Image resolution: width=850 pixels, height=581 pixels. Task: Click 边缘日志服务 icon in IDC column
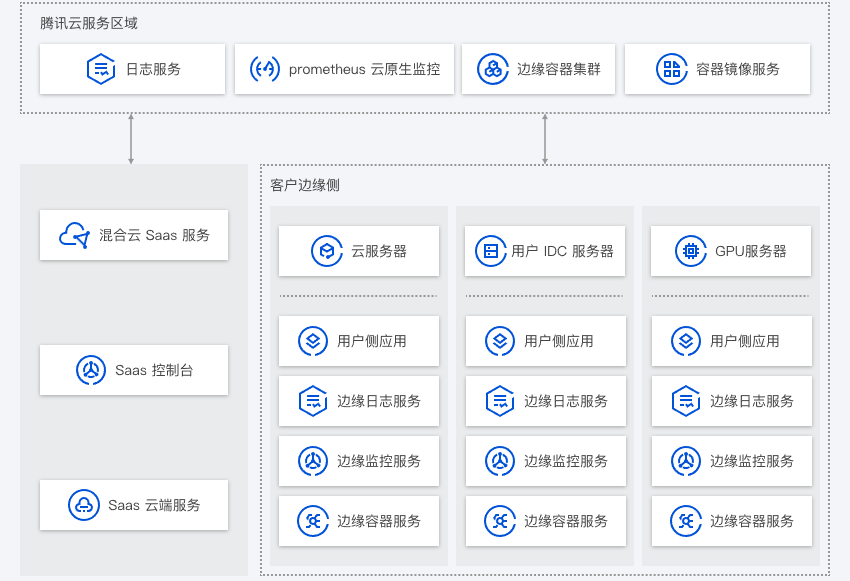tap(499, 401)
